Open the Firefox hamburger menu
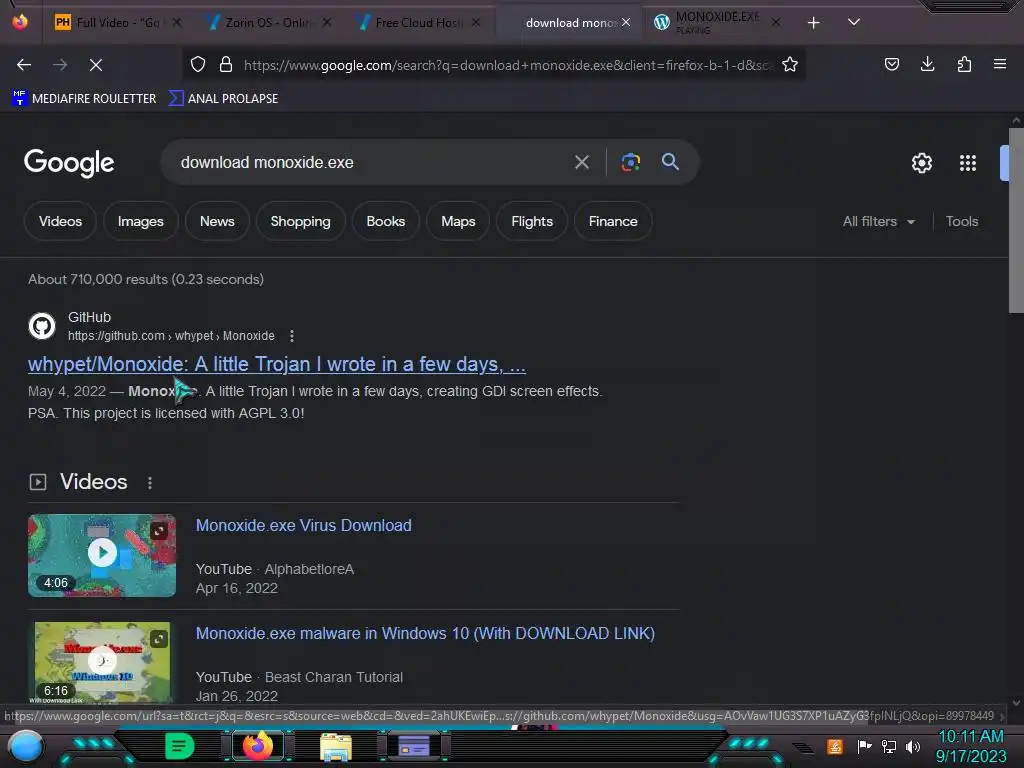The width and height of the screenshot is (1024, 768). pos(999,64)
